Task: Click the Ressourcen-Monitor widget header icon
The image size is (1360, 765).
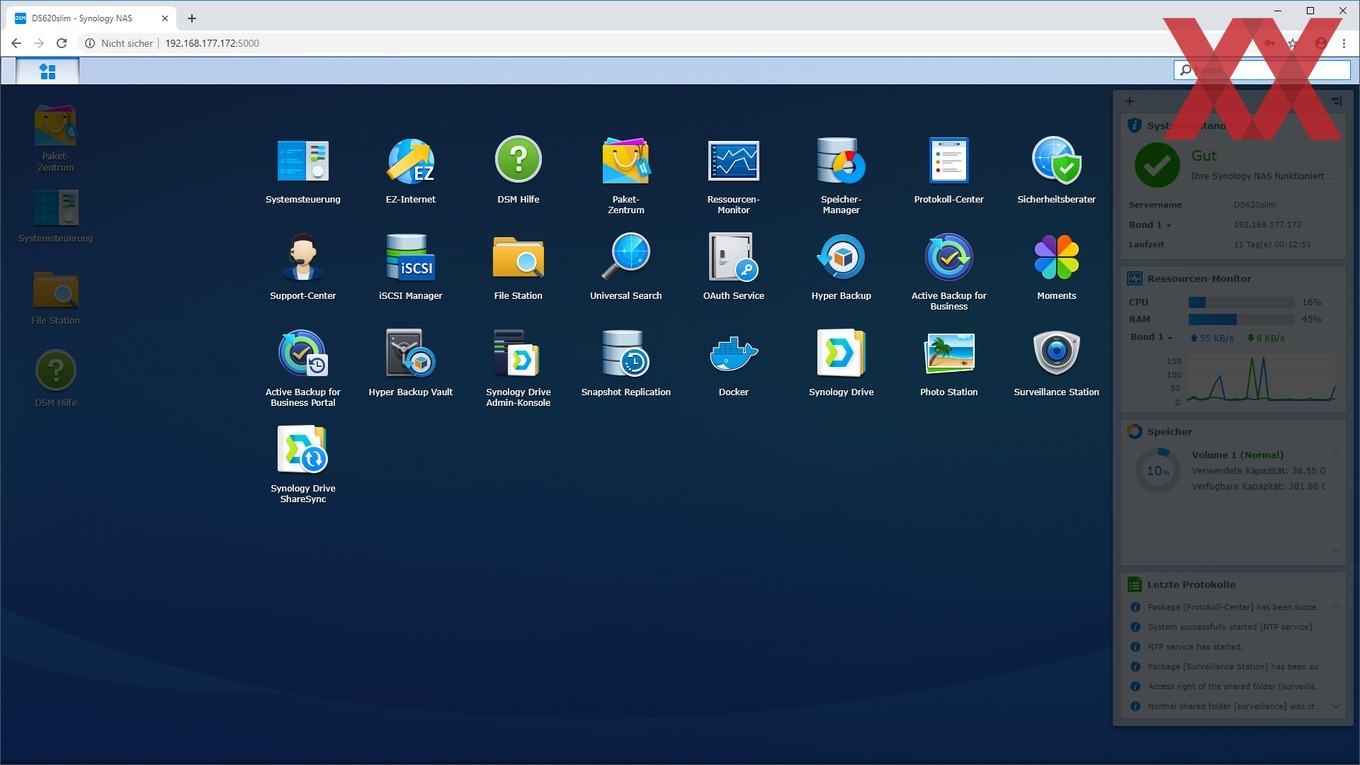Action: click(1135, 279)
